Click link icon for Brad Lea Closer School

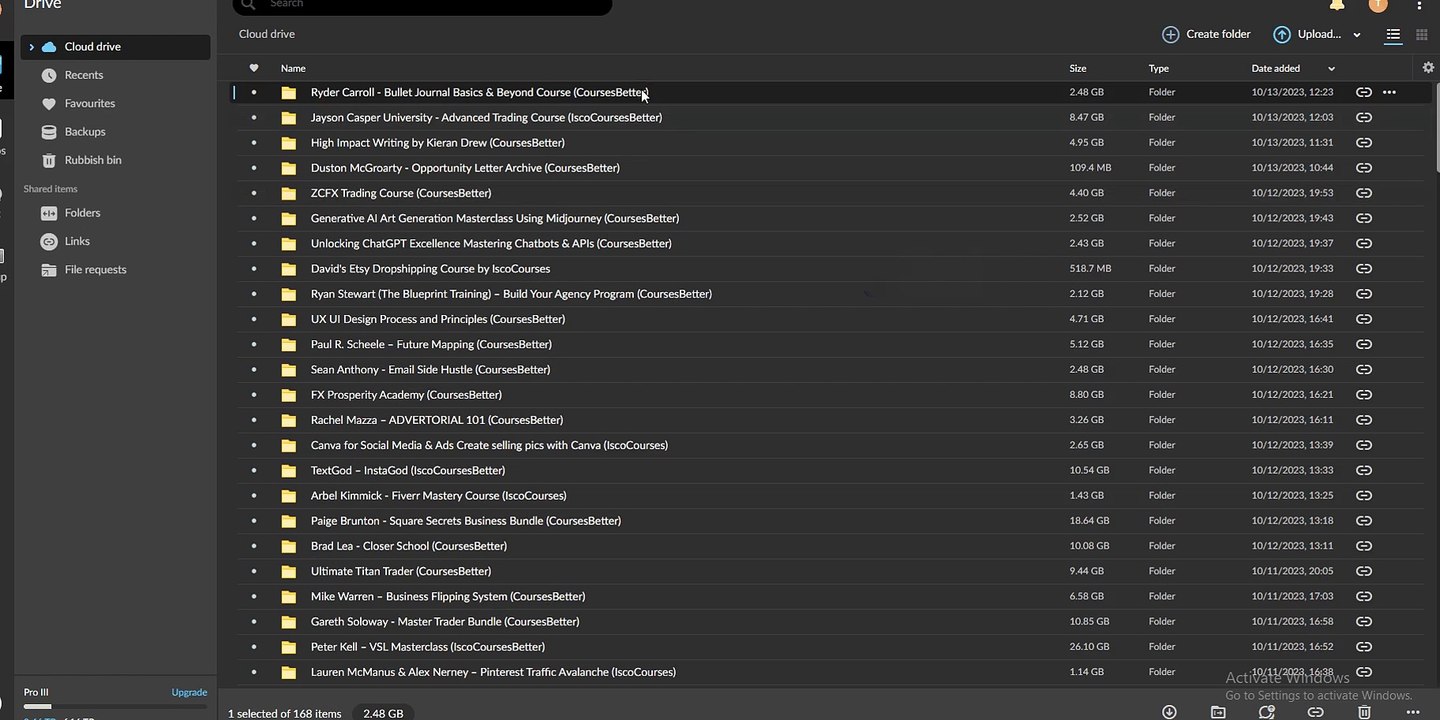tap(1363, 546)
